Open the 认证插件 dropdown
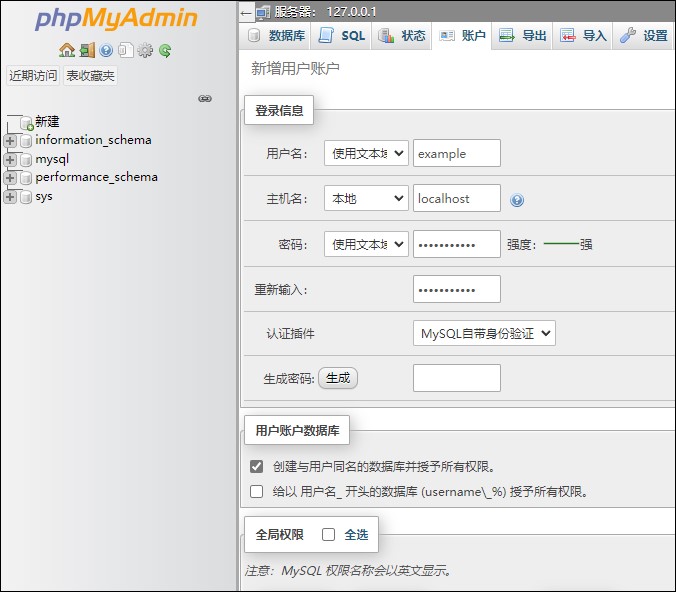Screen dimensions: 676x592 pyautogui.click(x=484, y=333)
